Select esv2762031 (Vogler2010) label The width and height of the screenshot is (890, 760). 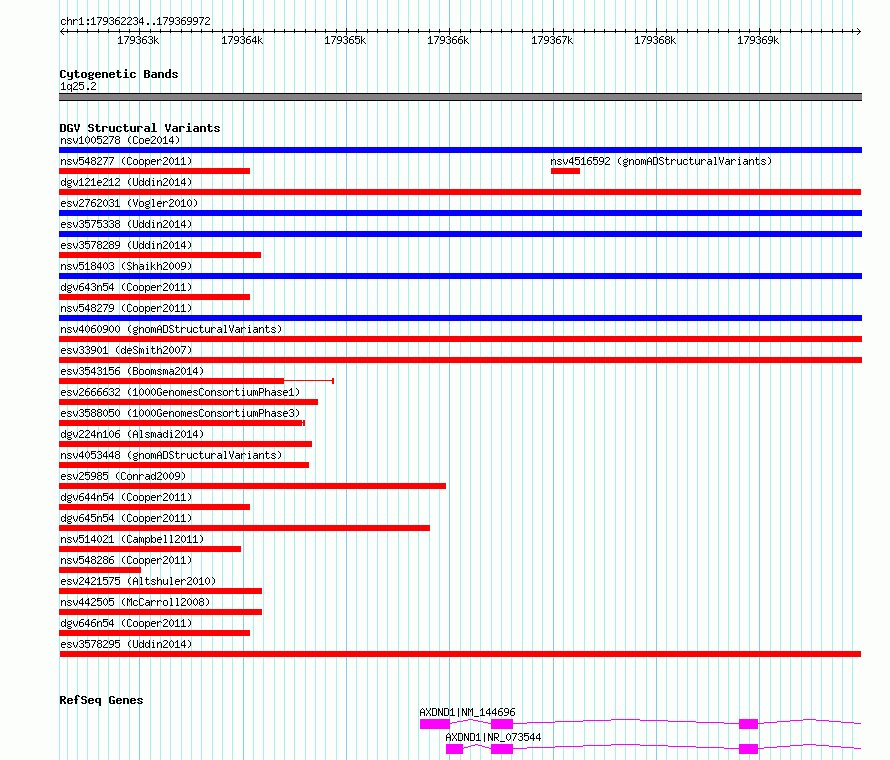click(129, 203)
